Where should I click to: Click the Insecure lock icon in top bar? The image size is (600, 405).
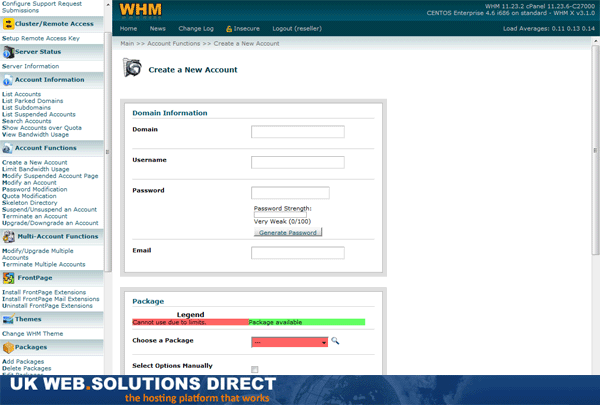tap(230, 29)
